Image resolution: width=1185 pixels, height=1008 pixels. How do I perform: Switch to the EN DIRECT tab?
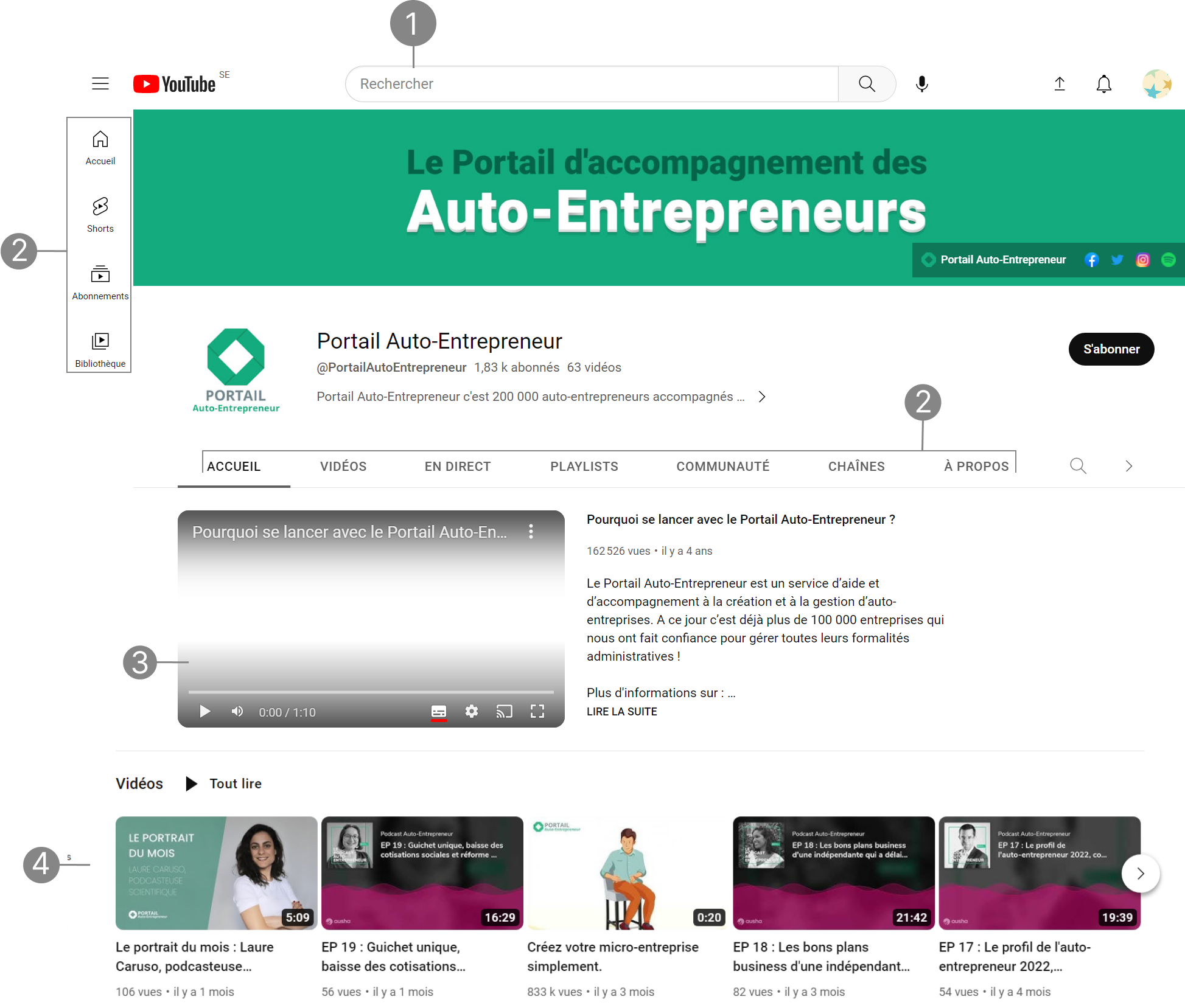[458, 467]
